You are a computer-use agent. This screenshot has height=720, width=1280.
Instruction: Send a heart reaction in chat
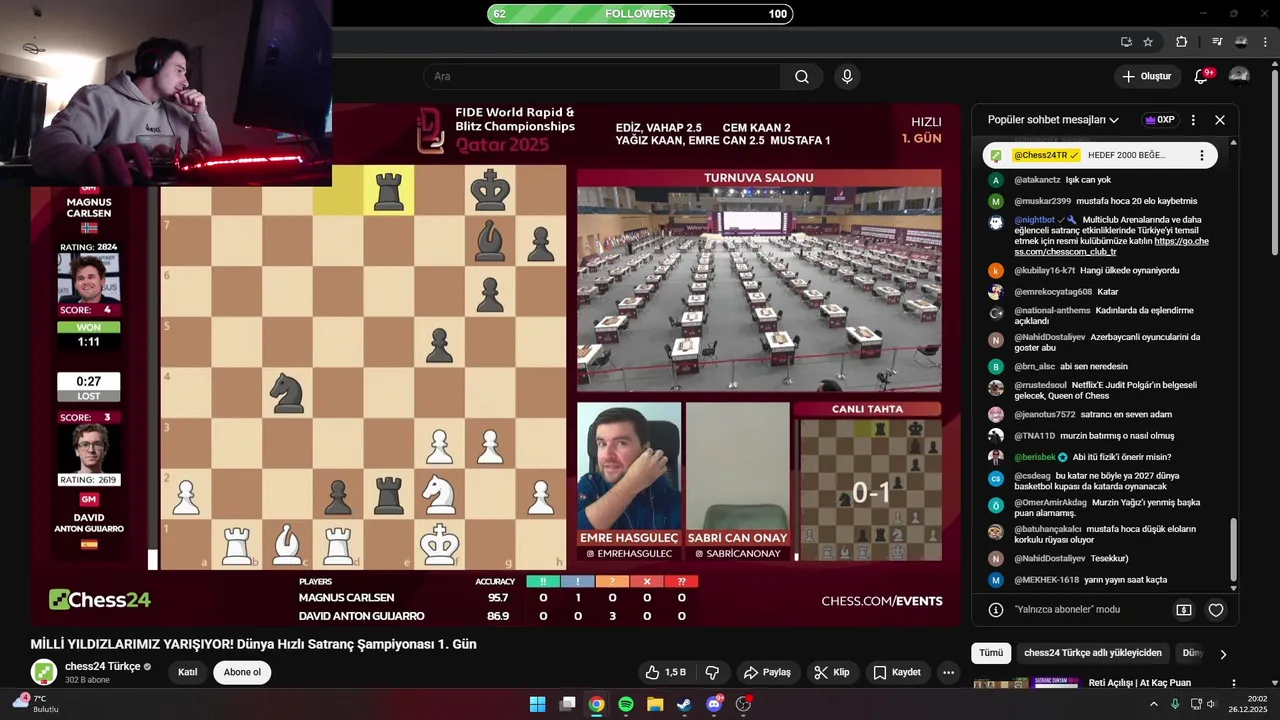click(1216, 609)
